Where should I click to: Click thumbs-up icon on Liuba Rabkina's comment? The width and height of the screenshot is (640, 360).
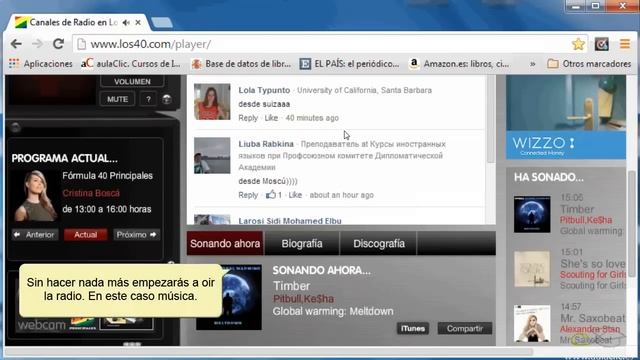pos(271,195)
